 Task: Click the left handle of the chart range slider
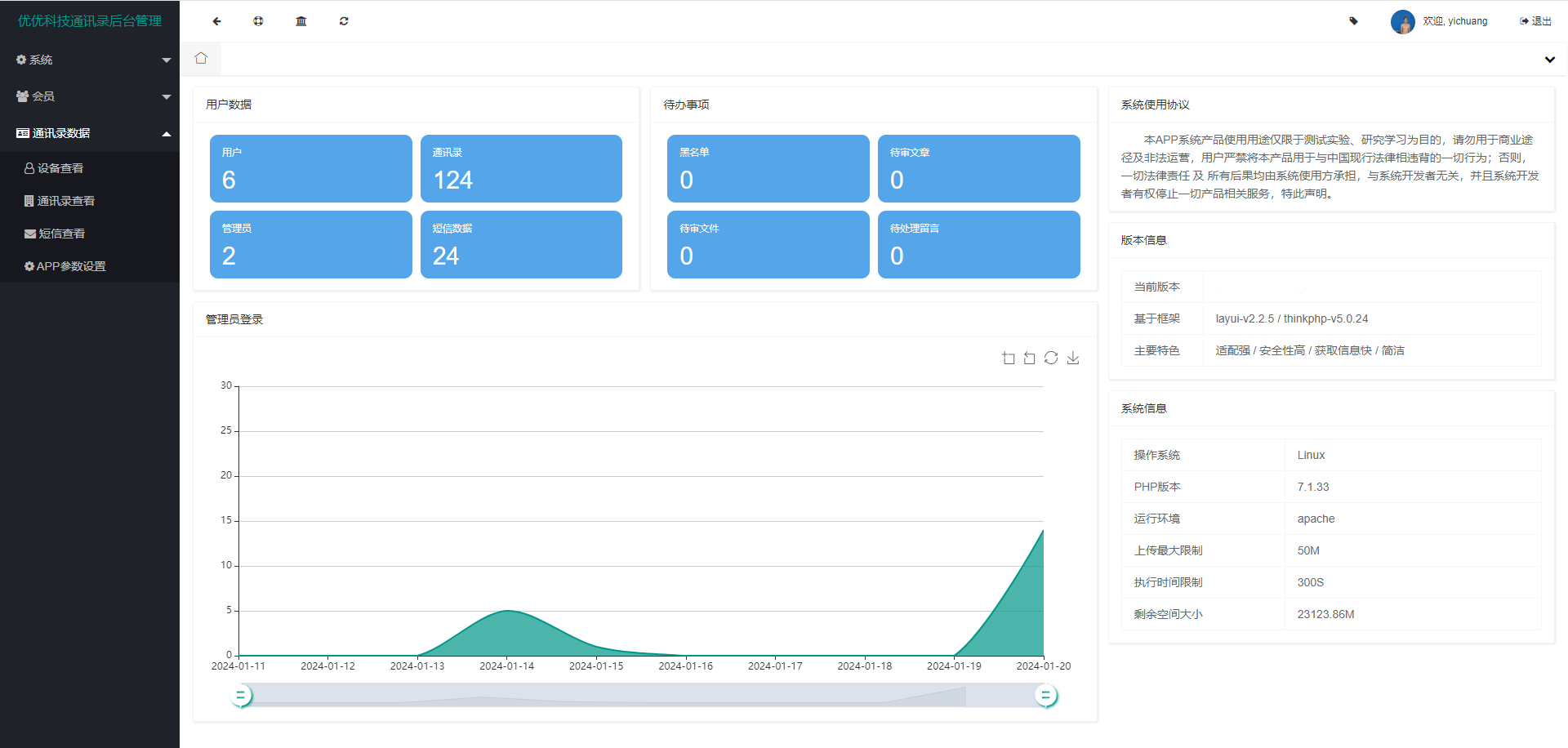(x=241, y=696)
